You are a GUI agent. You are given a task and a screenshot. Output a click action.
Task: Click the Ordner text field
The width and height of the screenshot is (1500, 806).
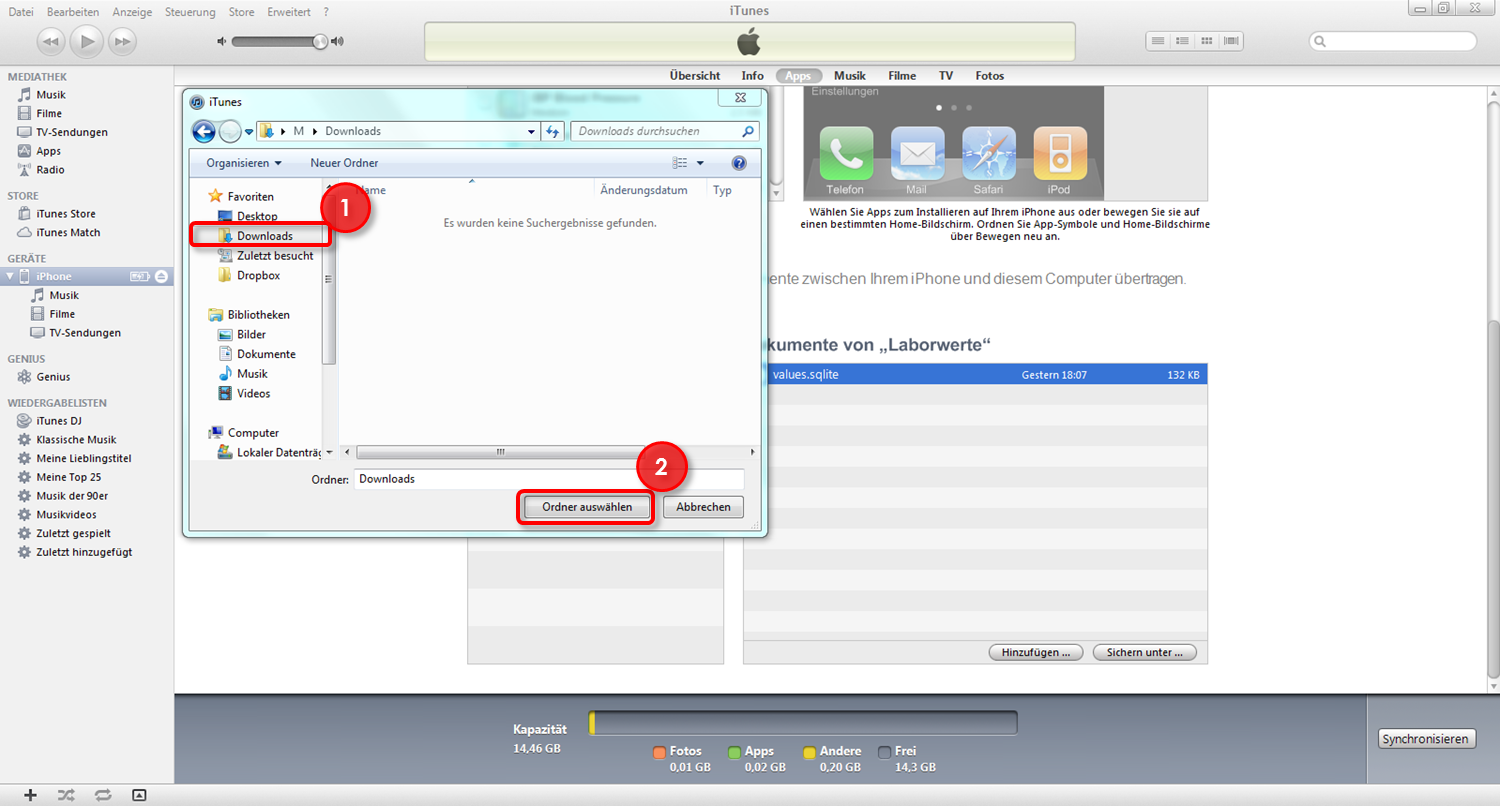pos(549,479)
